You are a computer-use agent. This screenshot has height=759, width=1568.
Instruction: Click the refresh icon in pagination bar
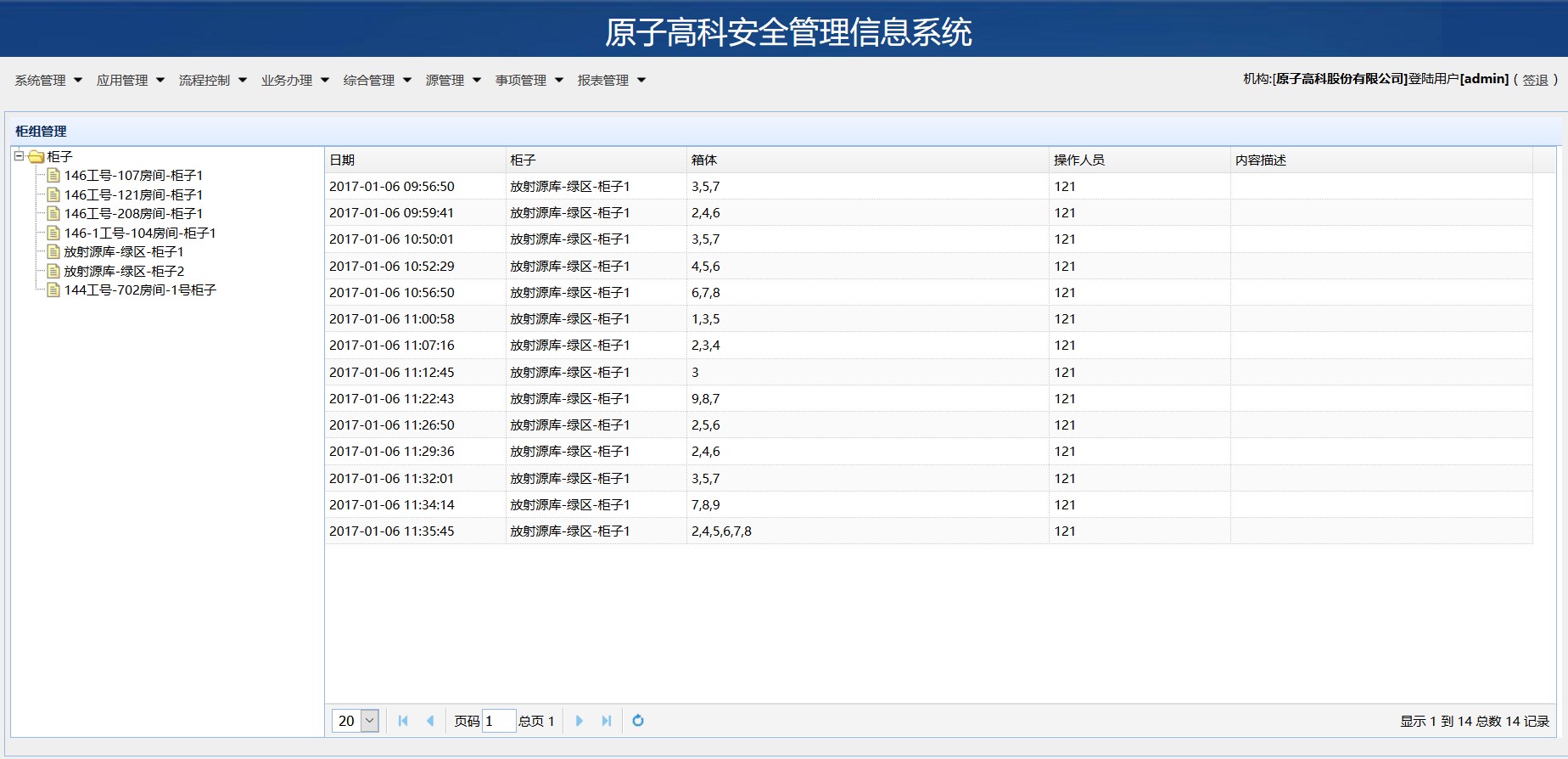click(x=638, y=721)
